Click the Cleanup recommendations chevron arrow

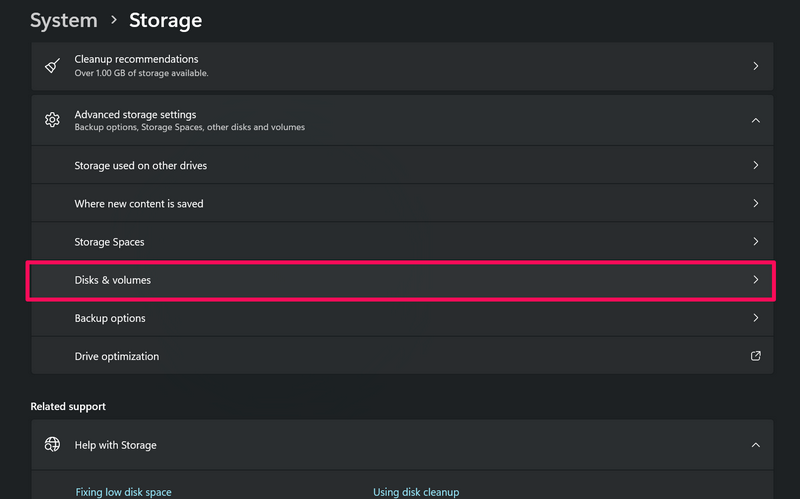click(756, 66)
